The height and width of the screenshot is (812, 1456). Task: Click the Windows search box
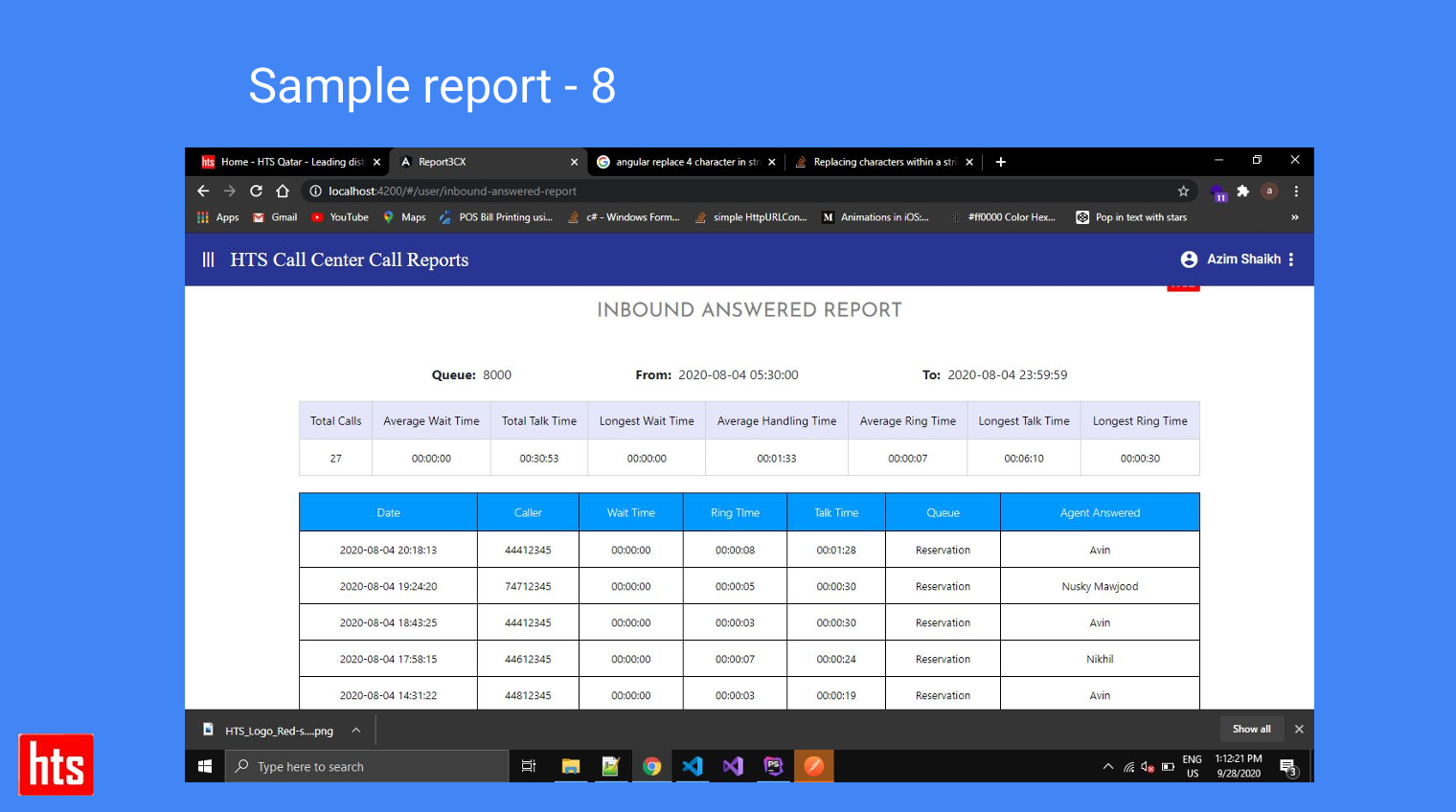point(367,766)
